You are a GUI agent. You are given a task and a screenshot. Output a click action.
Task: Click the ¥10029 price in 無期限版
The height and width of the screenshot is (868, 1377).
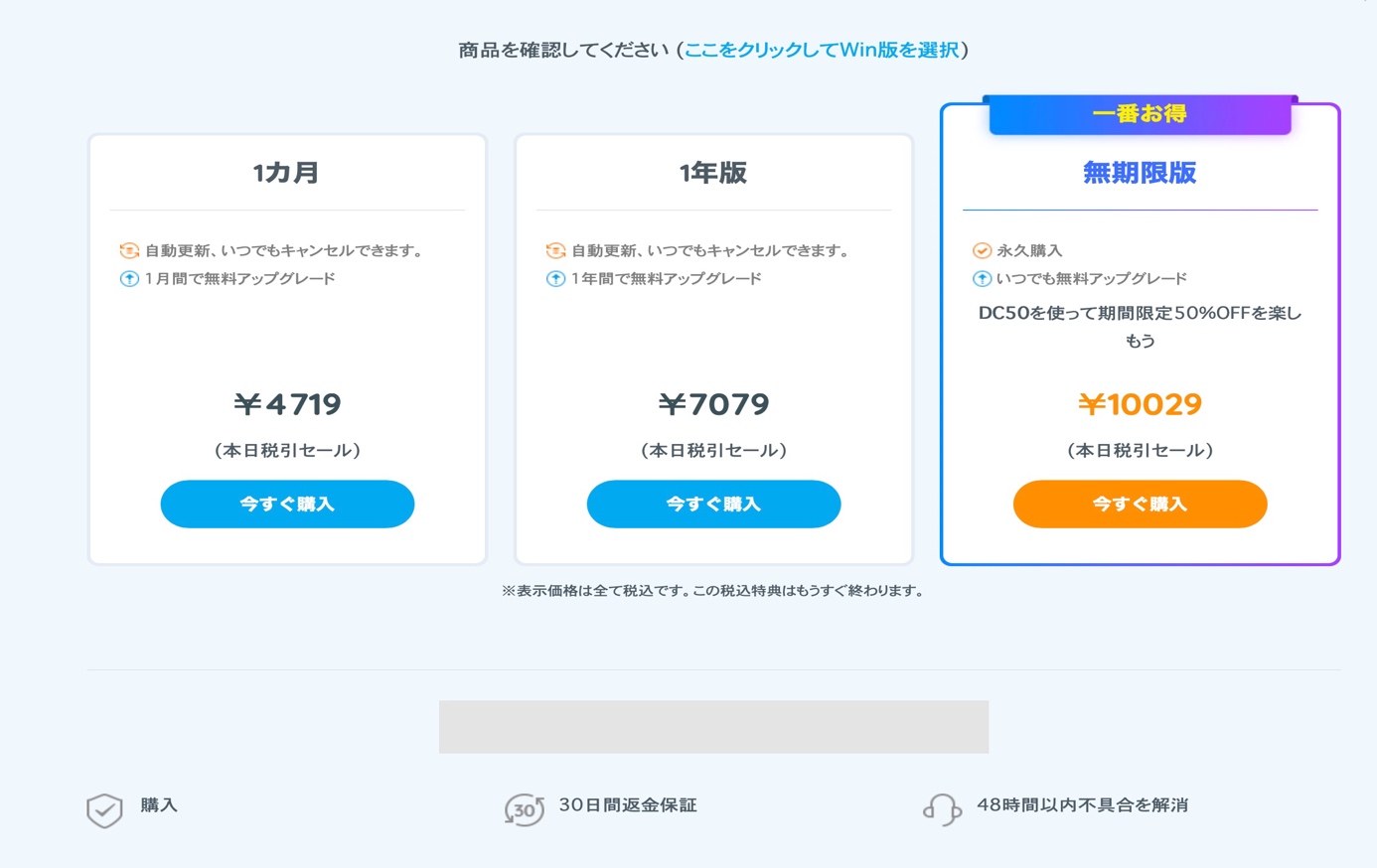point(1140,404)
